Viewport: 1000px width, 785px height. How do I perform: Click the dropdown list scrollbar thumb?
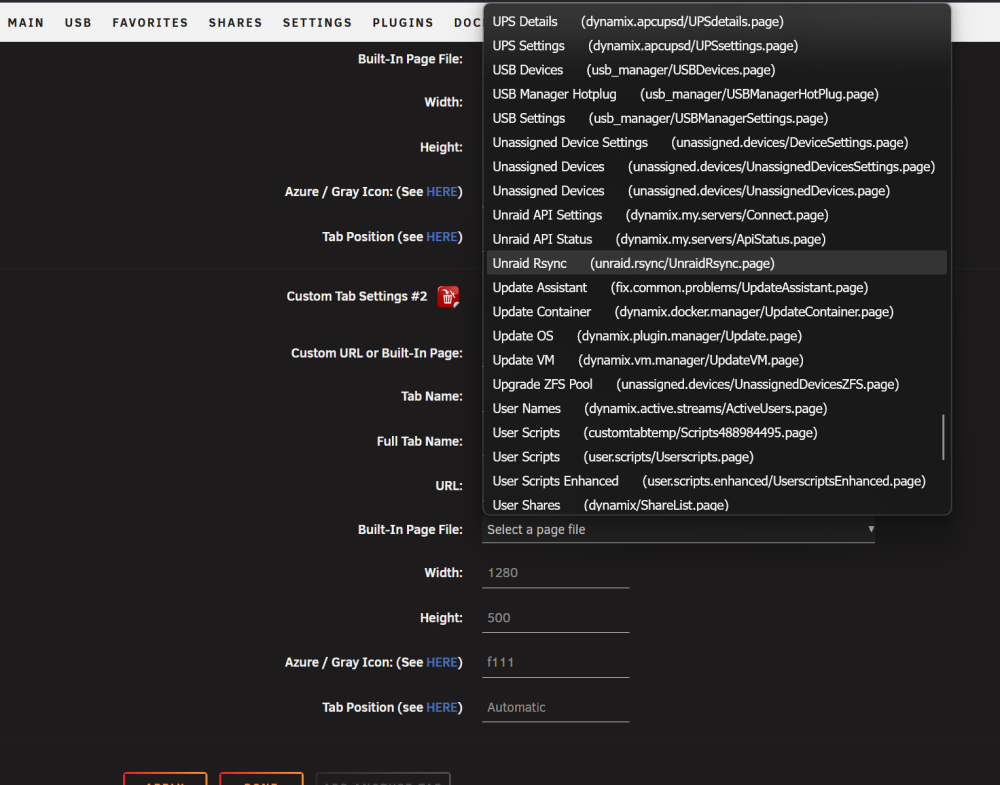point(943,437)
